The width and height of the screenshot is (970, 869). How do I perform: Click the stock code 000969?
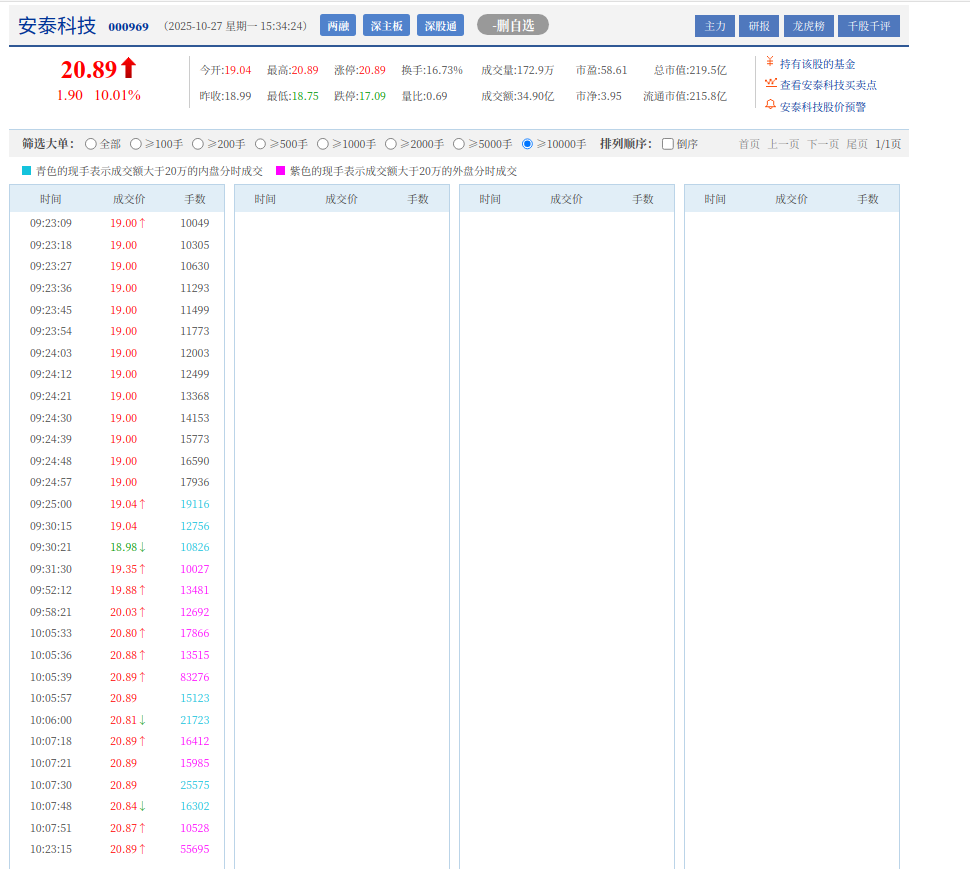129,27
